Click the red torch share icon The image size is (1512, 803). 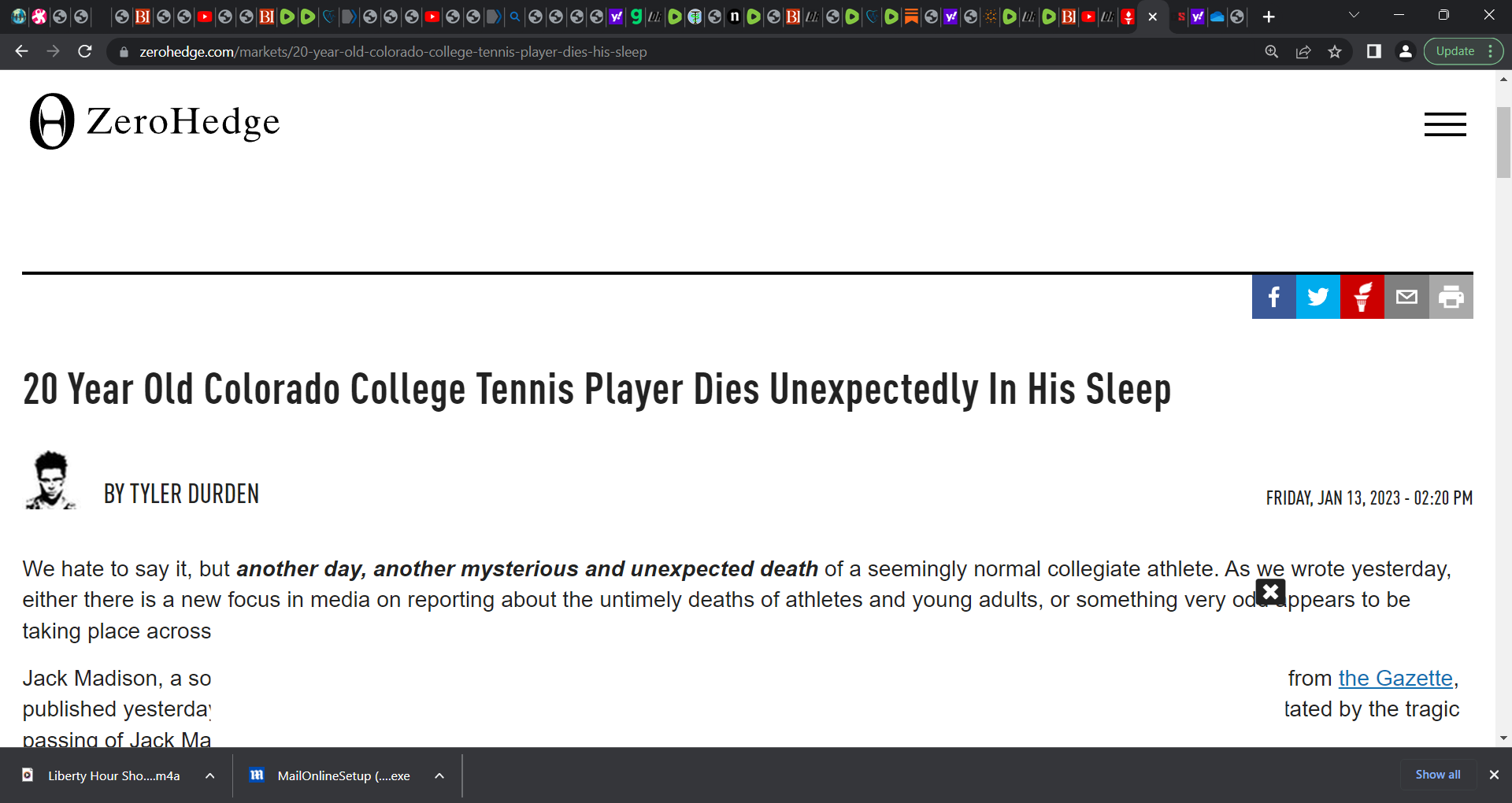(x=1362, y=297)
